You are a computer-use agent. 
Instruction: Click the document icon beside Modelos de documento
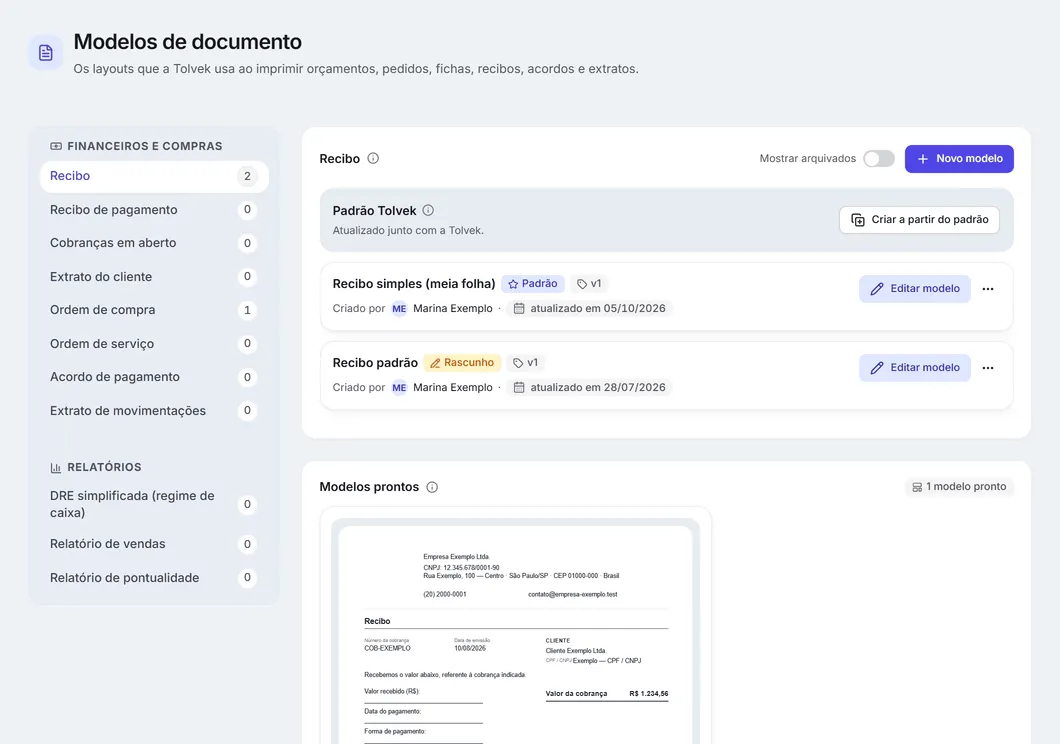point(45,53)
